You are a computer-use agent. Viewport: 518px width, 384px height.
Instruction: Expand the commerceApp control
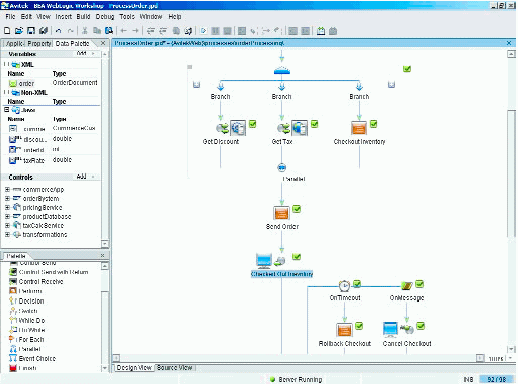pos(7,190)
